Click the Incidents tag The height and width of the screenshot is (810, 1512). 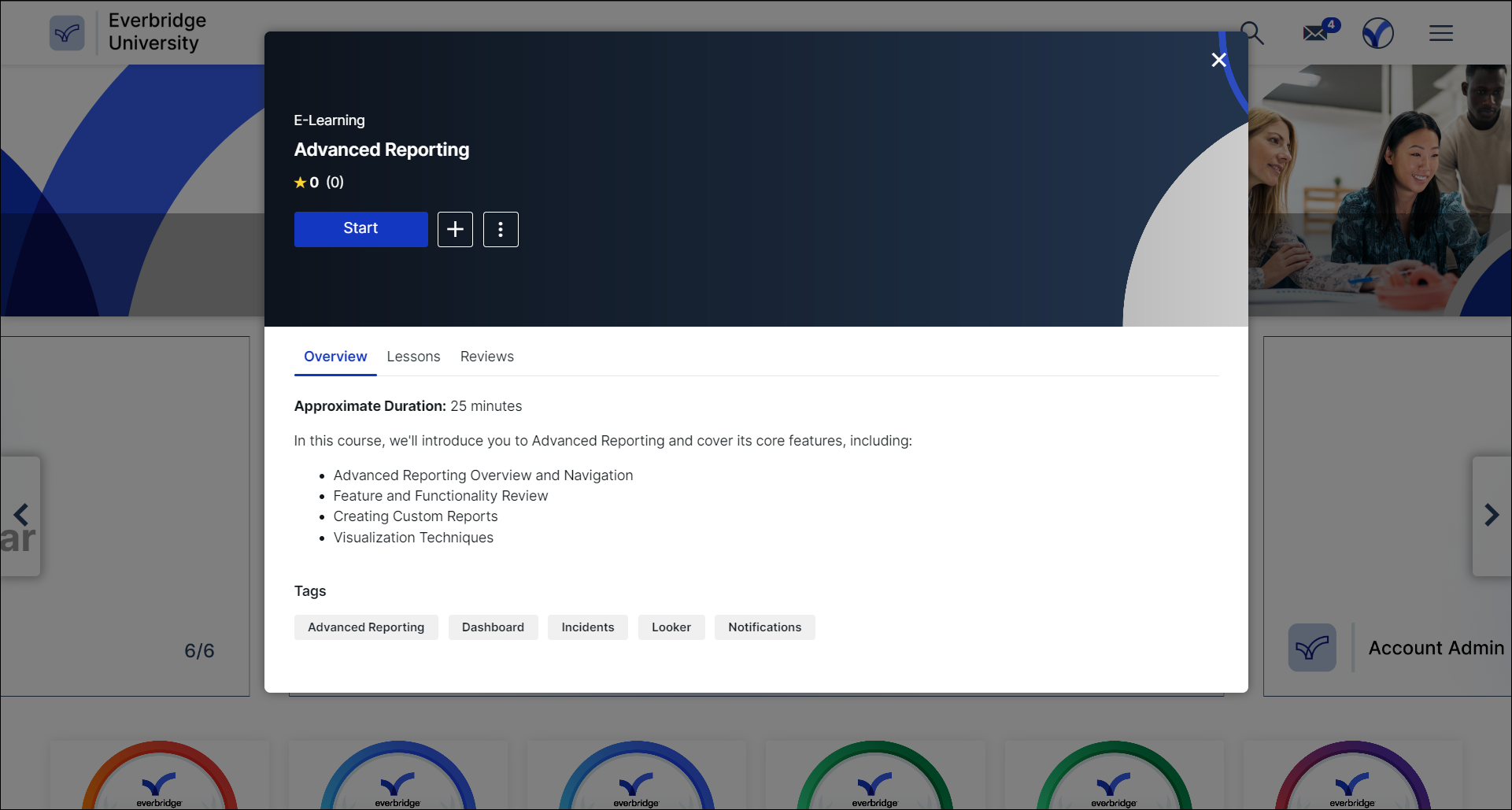click(587, 627)
